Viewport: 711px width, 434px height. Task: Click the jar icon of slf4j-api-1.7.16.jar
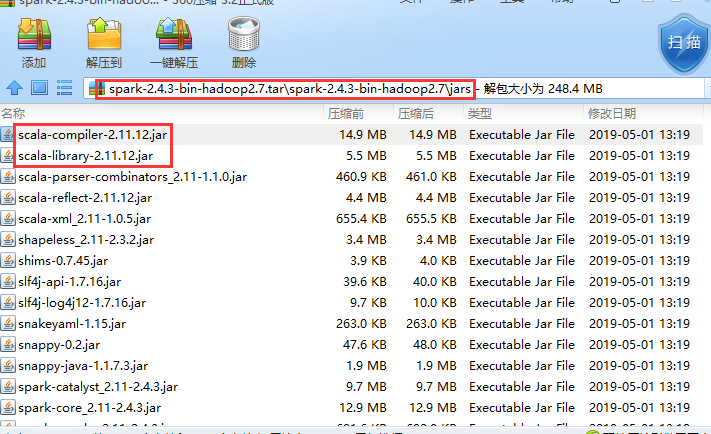click(8, 282)
